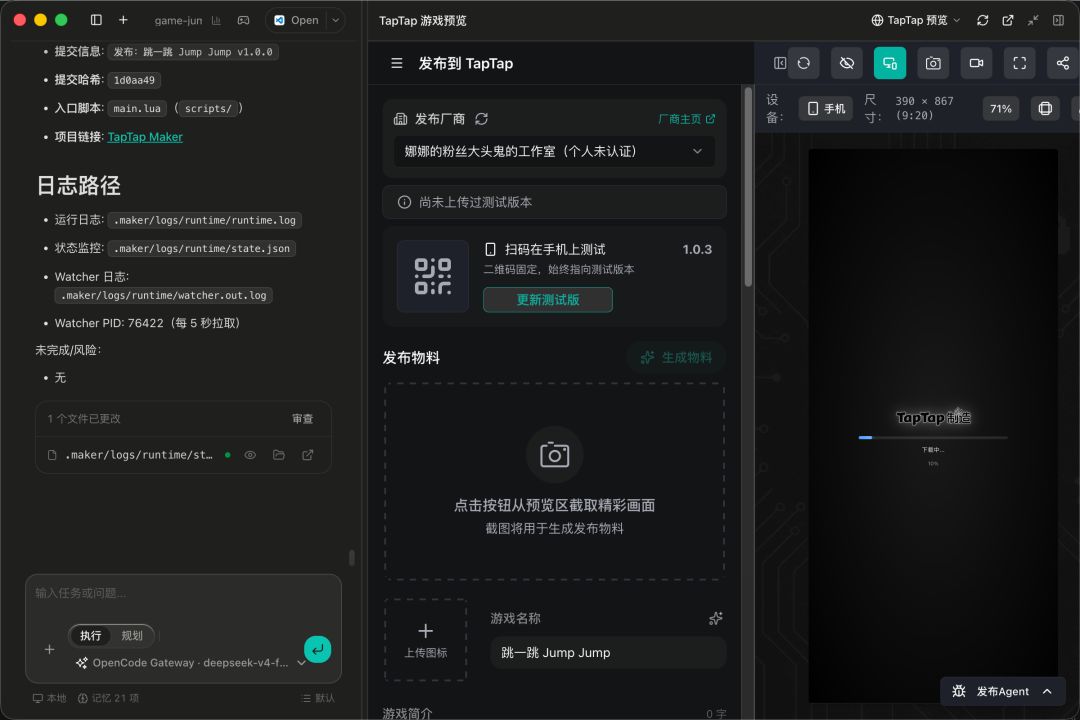Add a new tab with the plus icon
Screen dimensions: 1080x720
(x=123, y=20)
